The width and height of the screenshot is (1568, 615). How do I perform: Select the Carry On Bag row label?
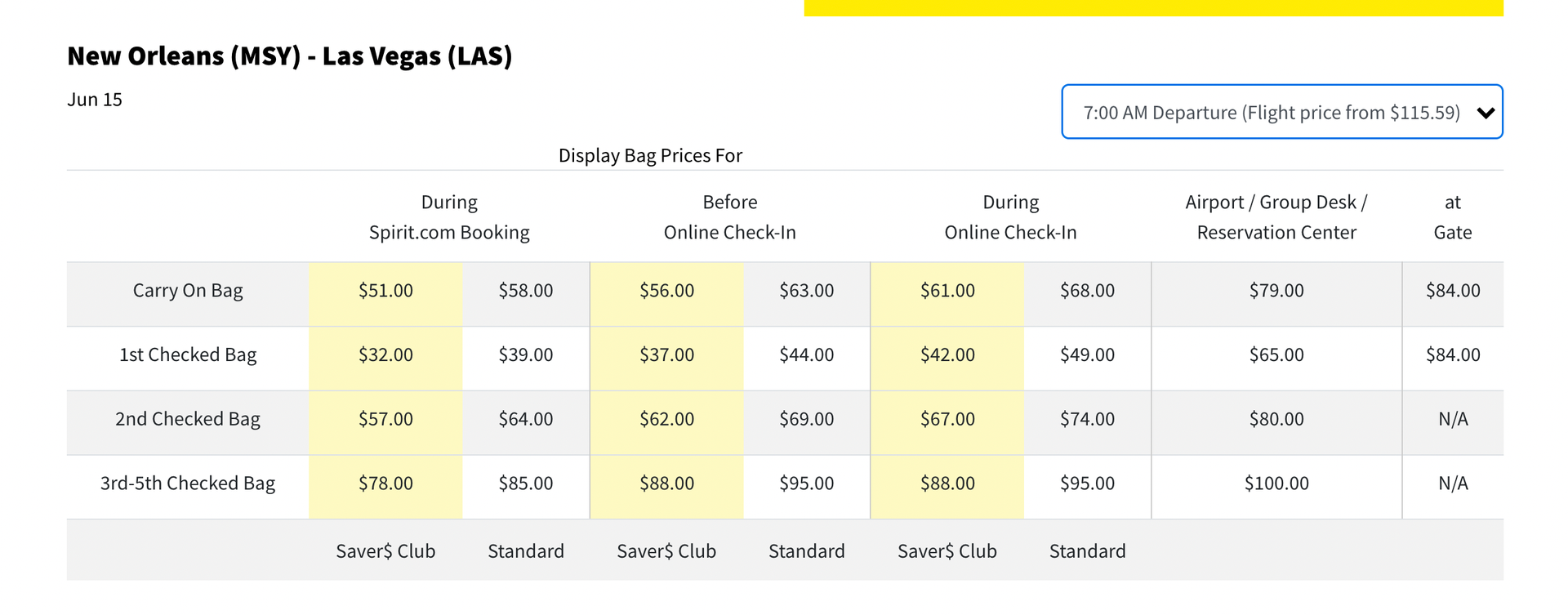[188, 290]
